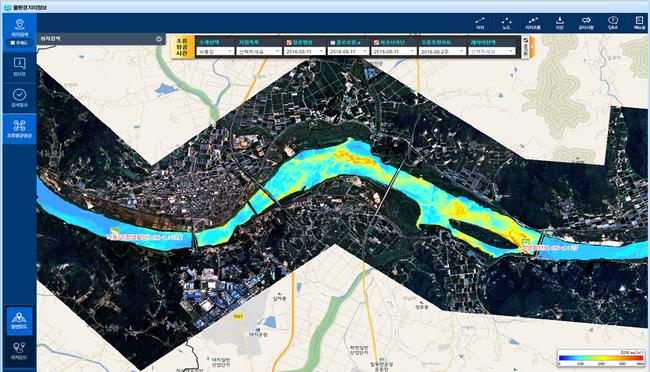Open the location search pin icon
The image size is (650, 372).
click(x=19, y=24)
